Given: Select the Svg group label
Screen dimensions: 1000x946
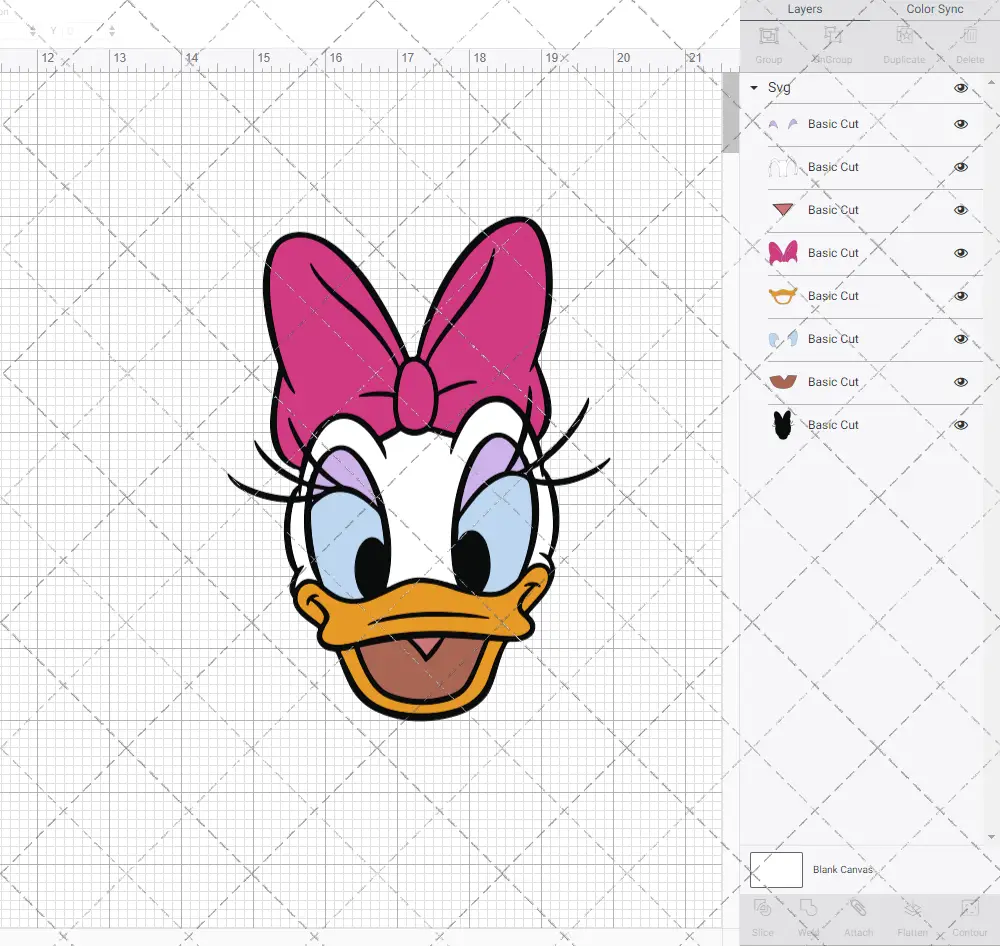Looking at the screenshot, I should (779, 88).
